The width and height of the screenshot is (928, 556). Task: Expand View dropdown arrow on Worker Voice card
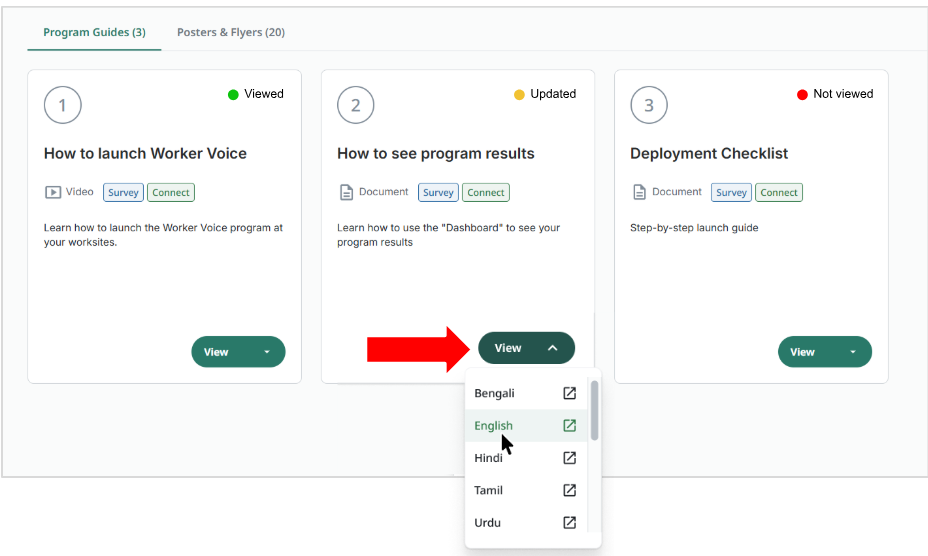click(267, 352)
